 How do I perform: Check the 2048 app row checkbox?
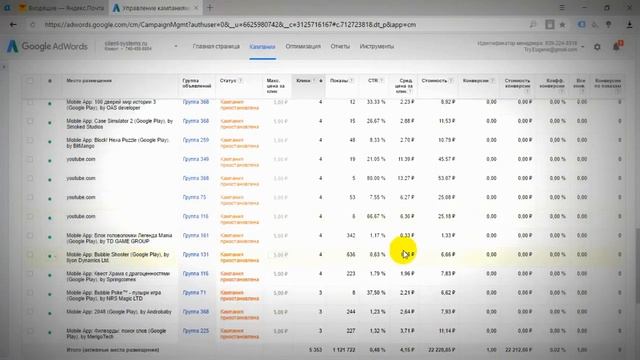[x=30, y=312]
